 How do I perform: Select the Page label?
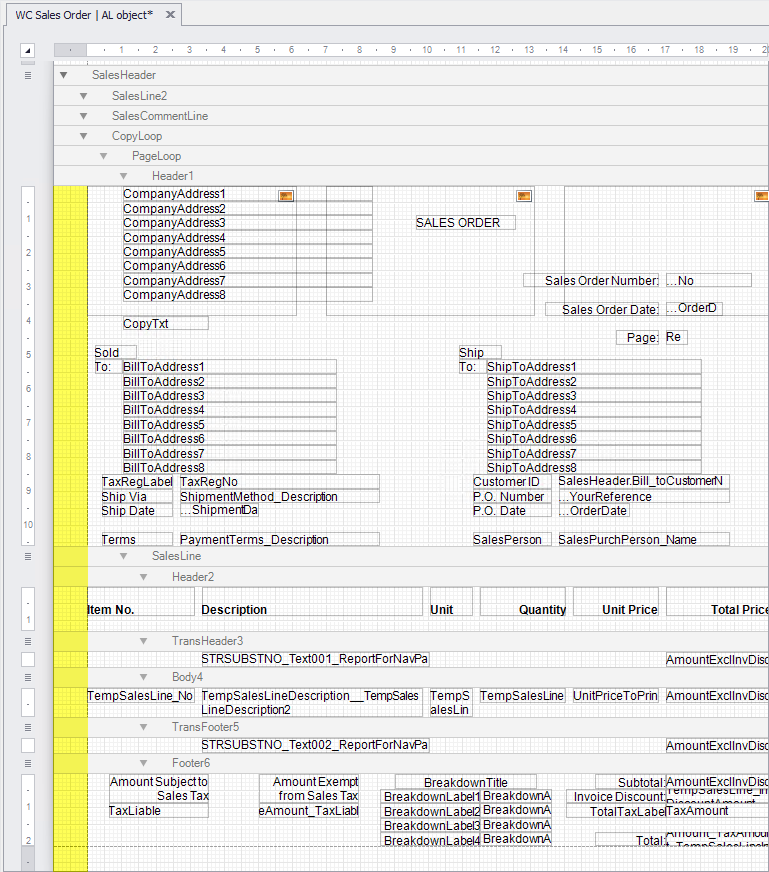[638, 338]
